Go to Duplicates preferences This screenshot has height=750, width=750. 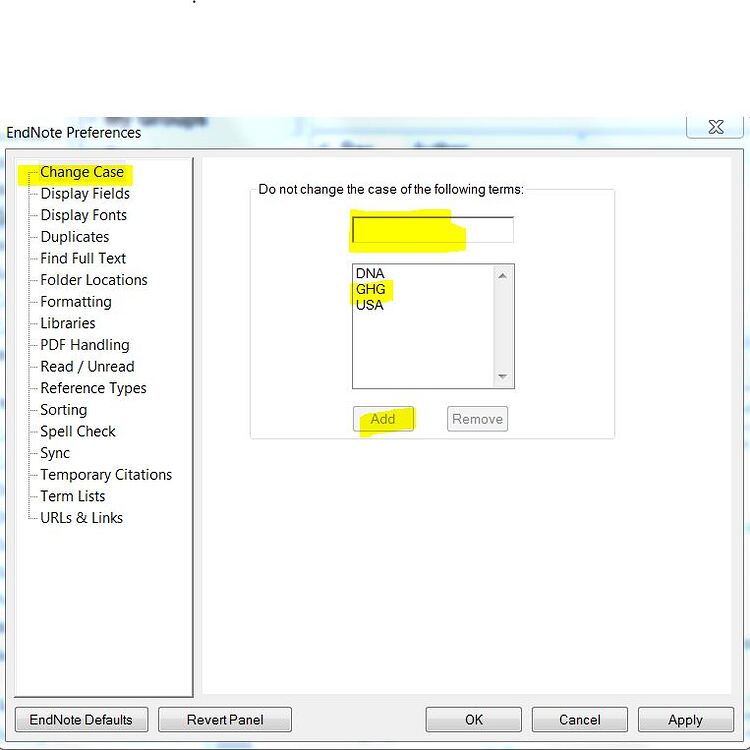pyautogui.click(x=75, y=237)
